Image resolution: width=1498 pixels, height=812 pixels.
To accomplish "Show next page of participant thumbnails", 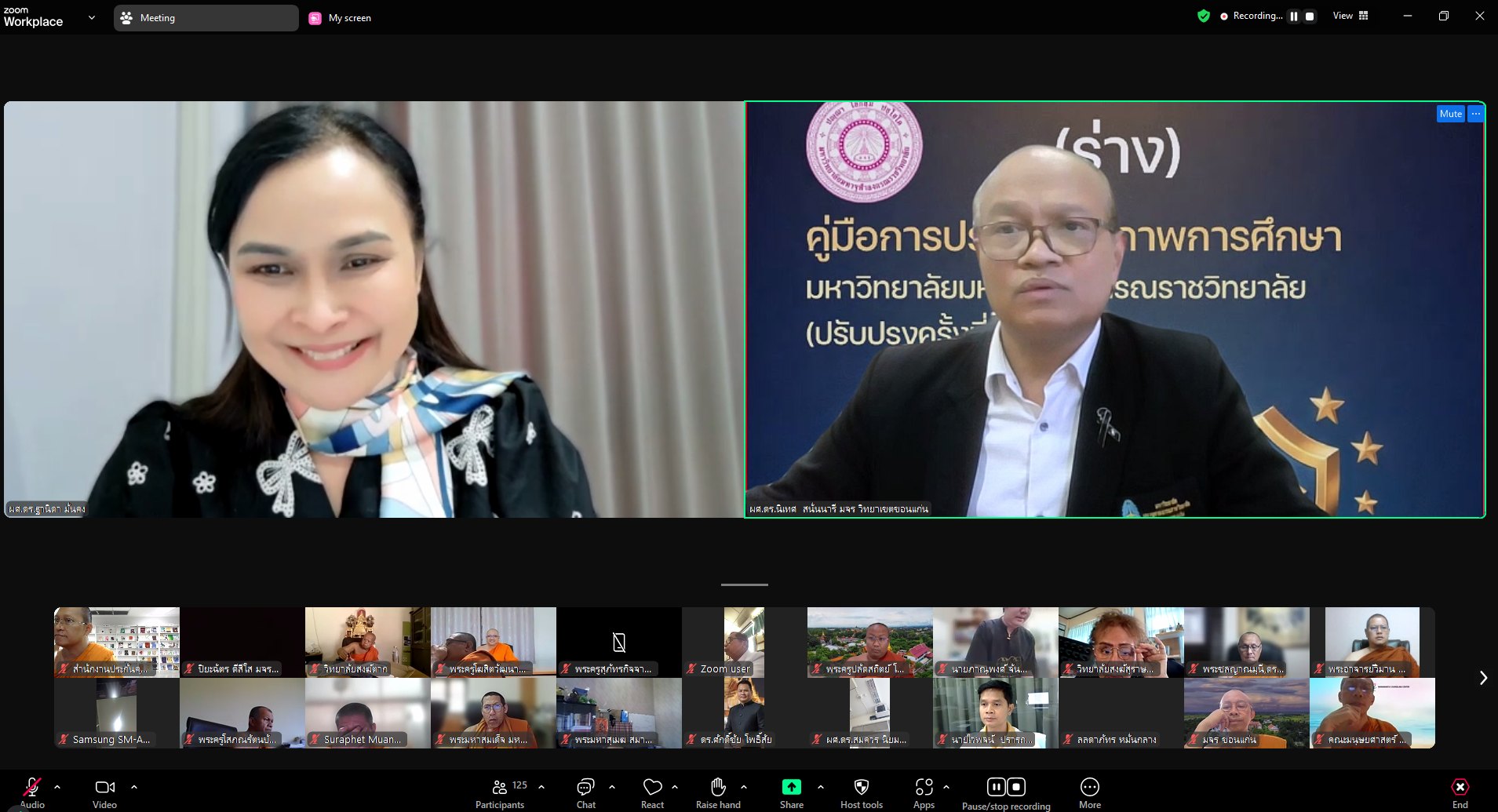I will click(x=1482, y=678).
